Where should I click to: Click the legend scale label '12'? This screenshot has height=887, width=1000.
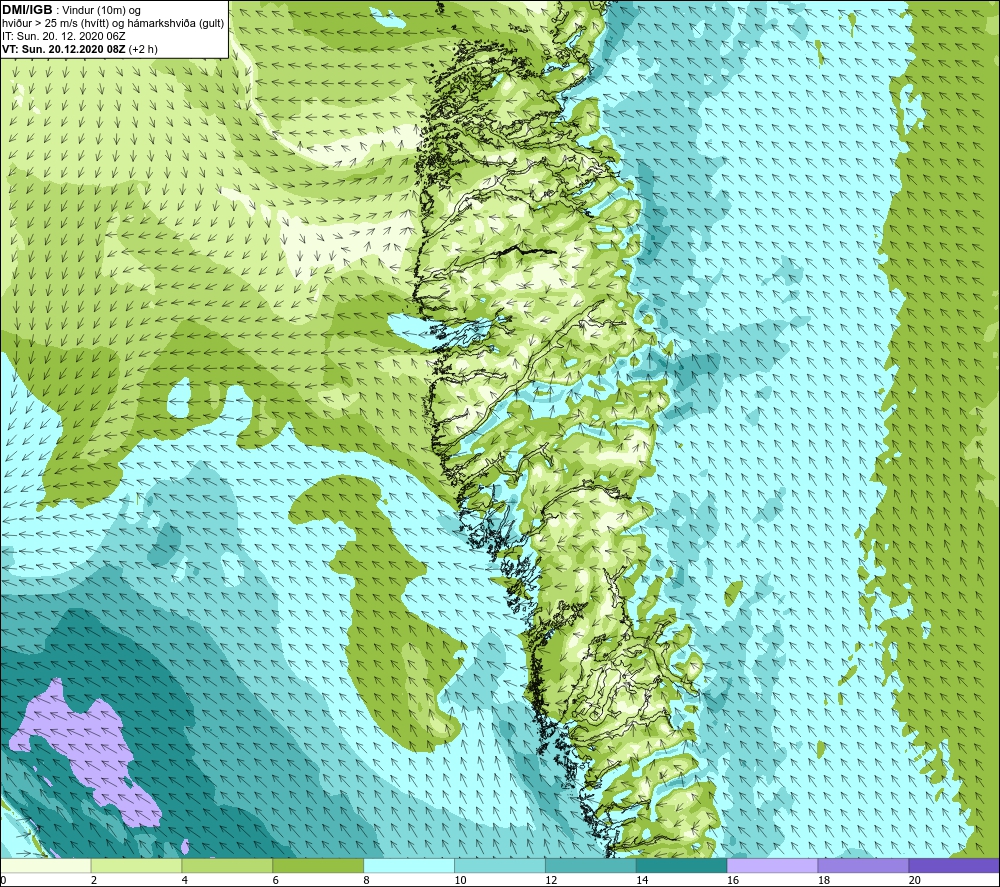coord(551,880)
